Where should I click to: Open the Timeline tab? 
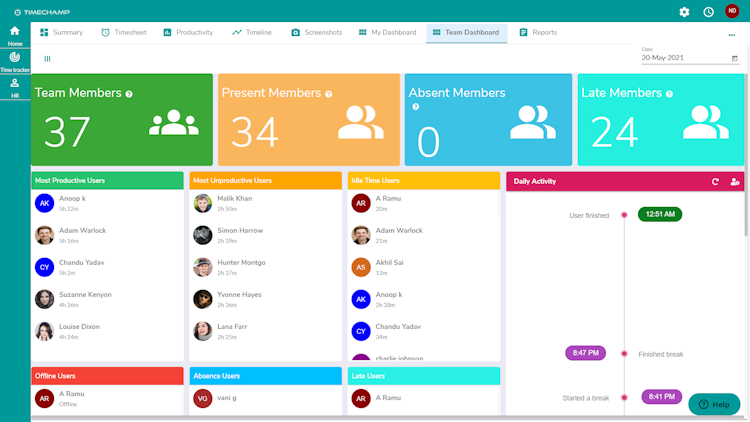[252, 33]
